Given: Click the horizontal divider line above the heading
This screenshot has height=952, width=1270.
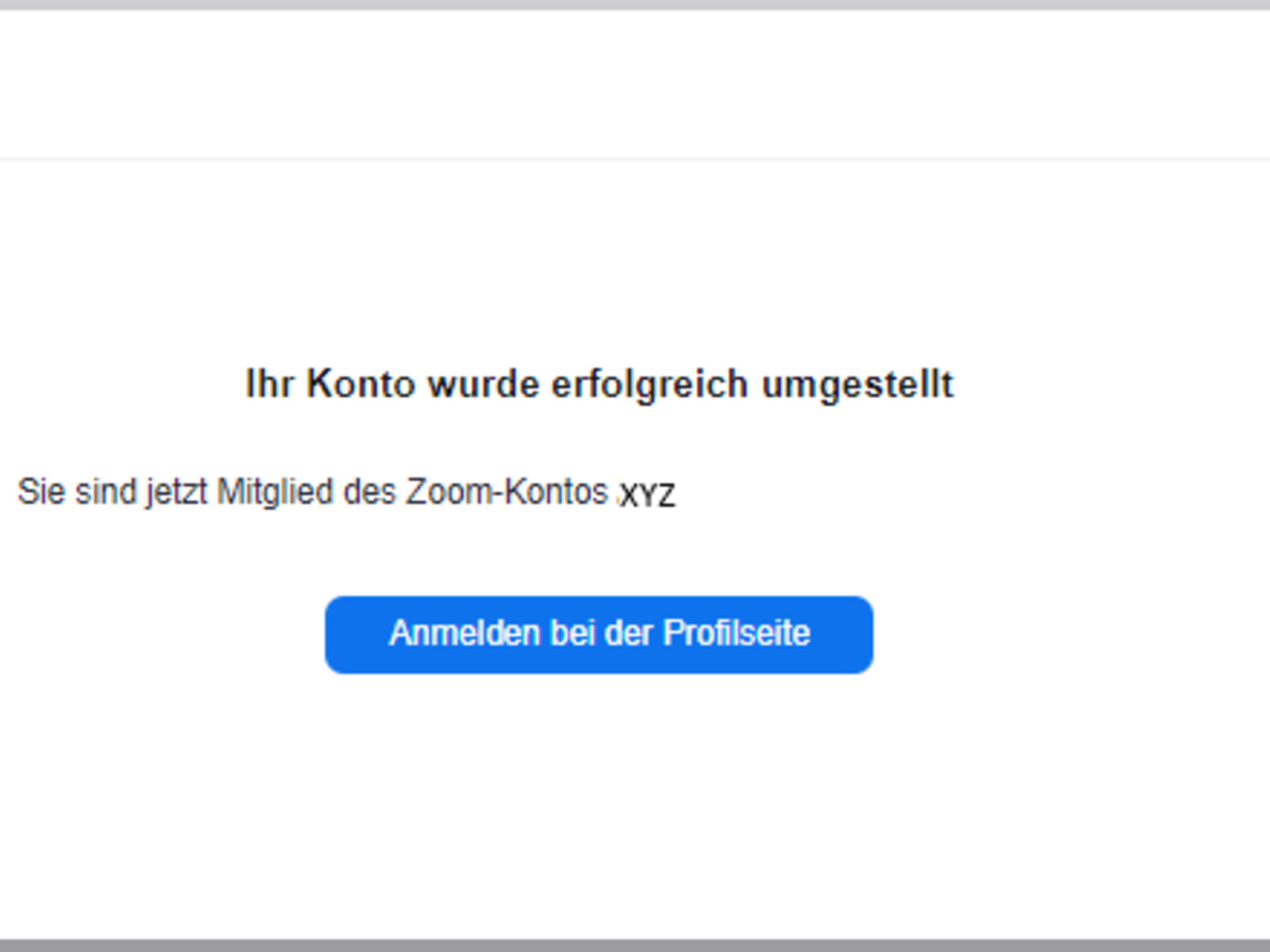Looking at the screenshot, I should pyautogui.click(x=635, y=159).
